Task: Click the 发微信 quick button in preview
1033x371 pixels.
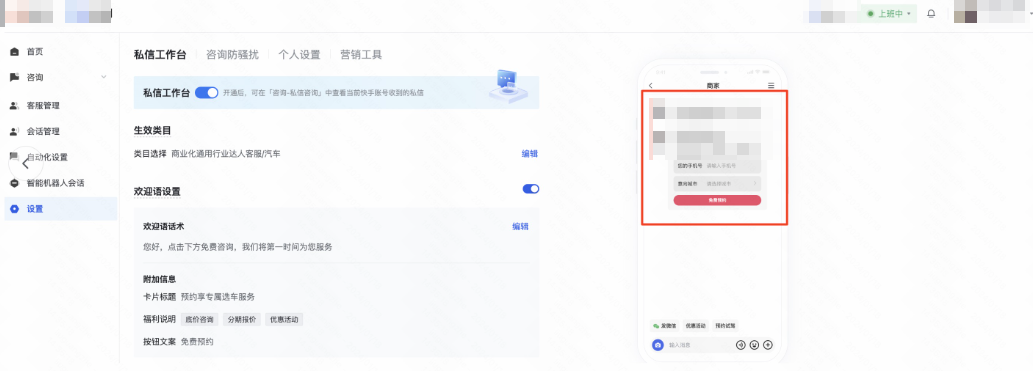Action: click(665, 326)
